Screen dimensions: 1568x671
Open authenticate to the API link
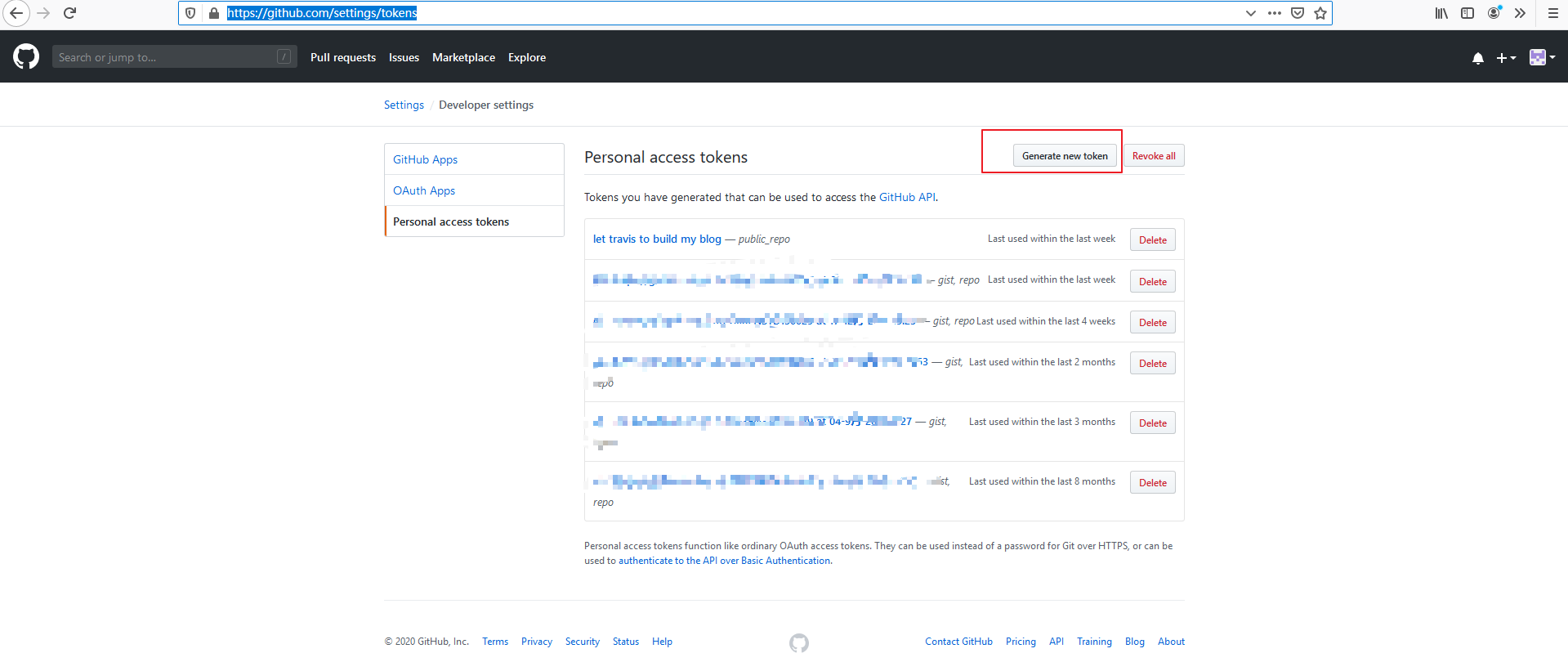point(724,561)
